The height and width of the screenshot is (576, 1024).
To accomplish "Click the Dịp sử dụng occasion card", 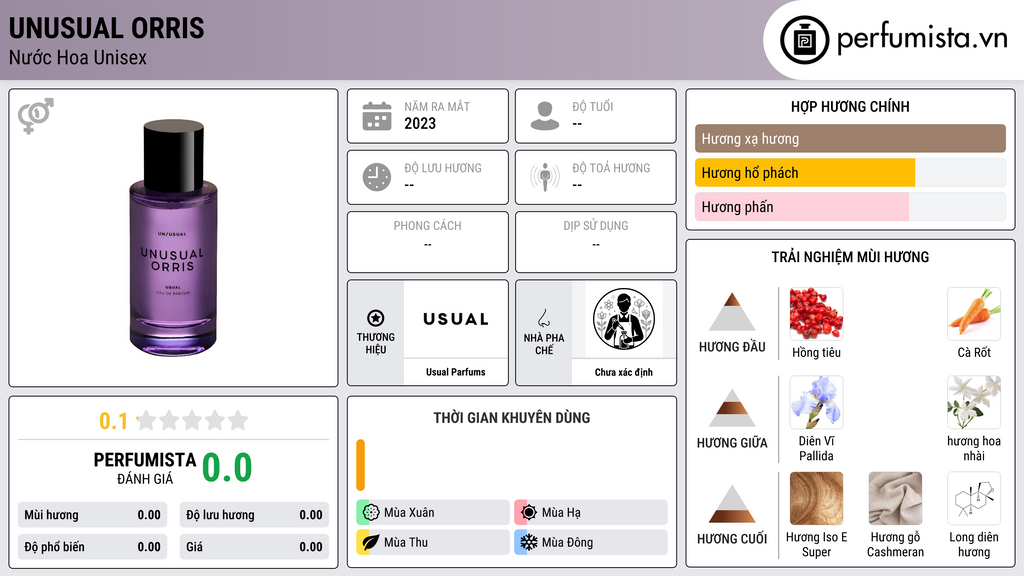I will [x=596, y=242].
